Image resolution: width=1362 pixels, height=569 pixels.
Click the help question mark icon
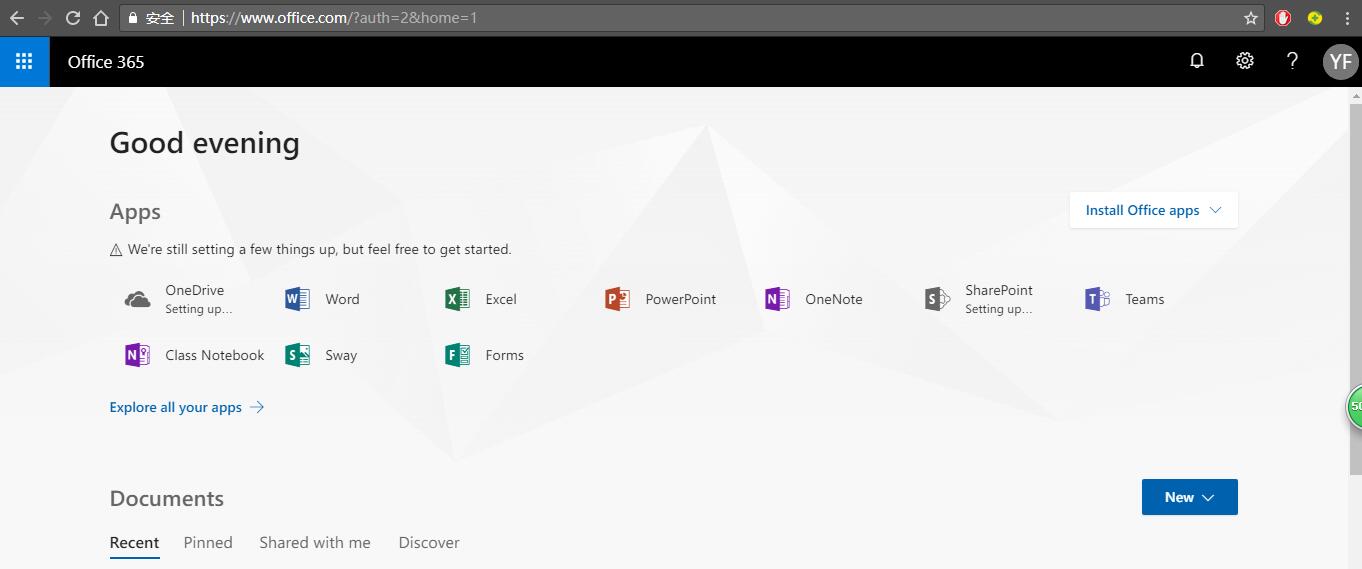click(1292, 61)
